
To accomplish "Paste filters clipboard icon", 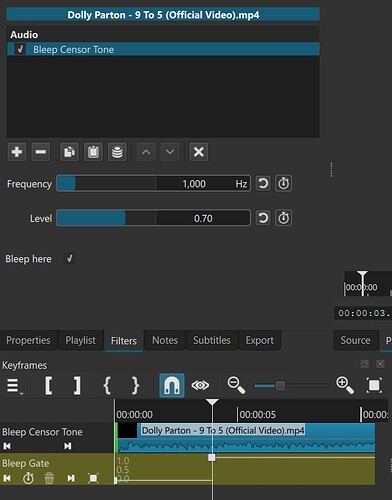I will tap(93, 152).
